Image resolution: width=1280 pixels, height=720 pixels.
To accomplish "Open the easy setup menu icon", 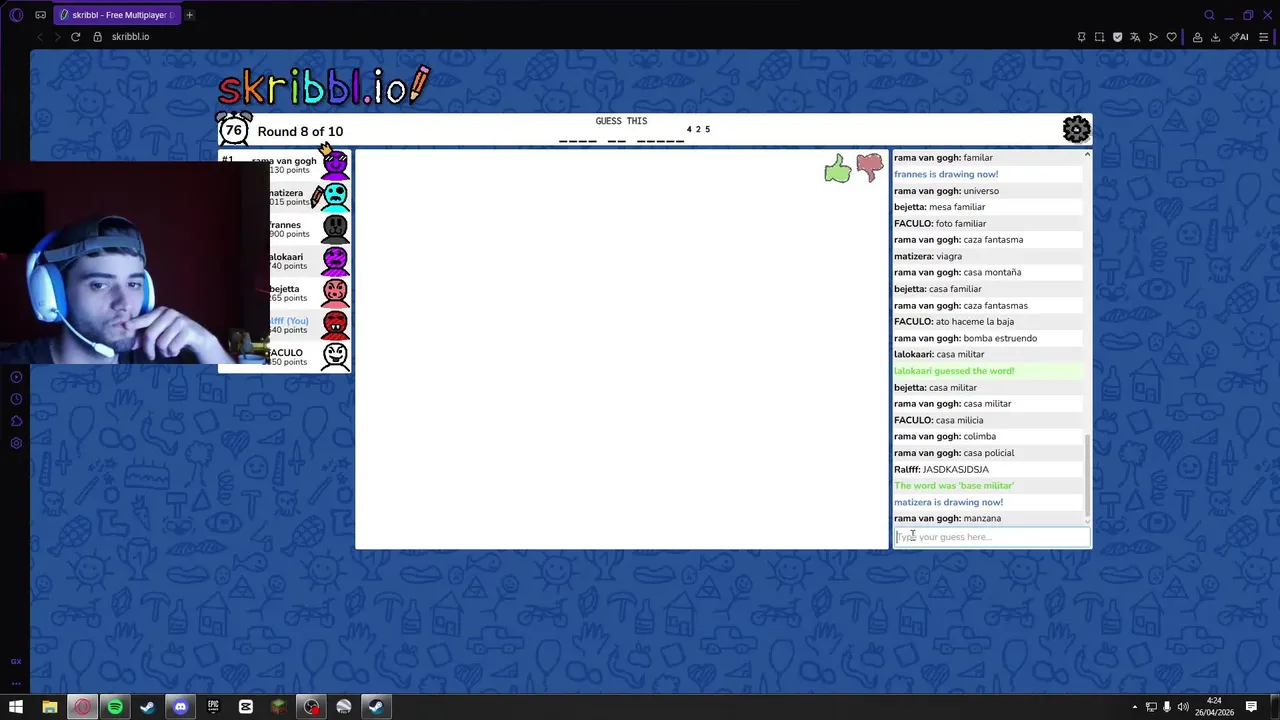I will [1263, 37].
